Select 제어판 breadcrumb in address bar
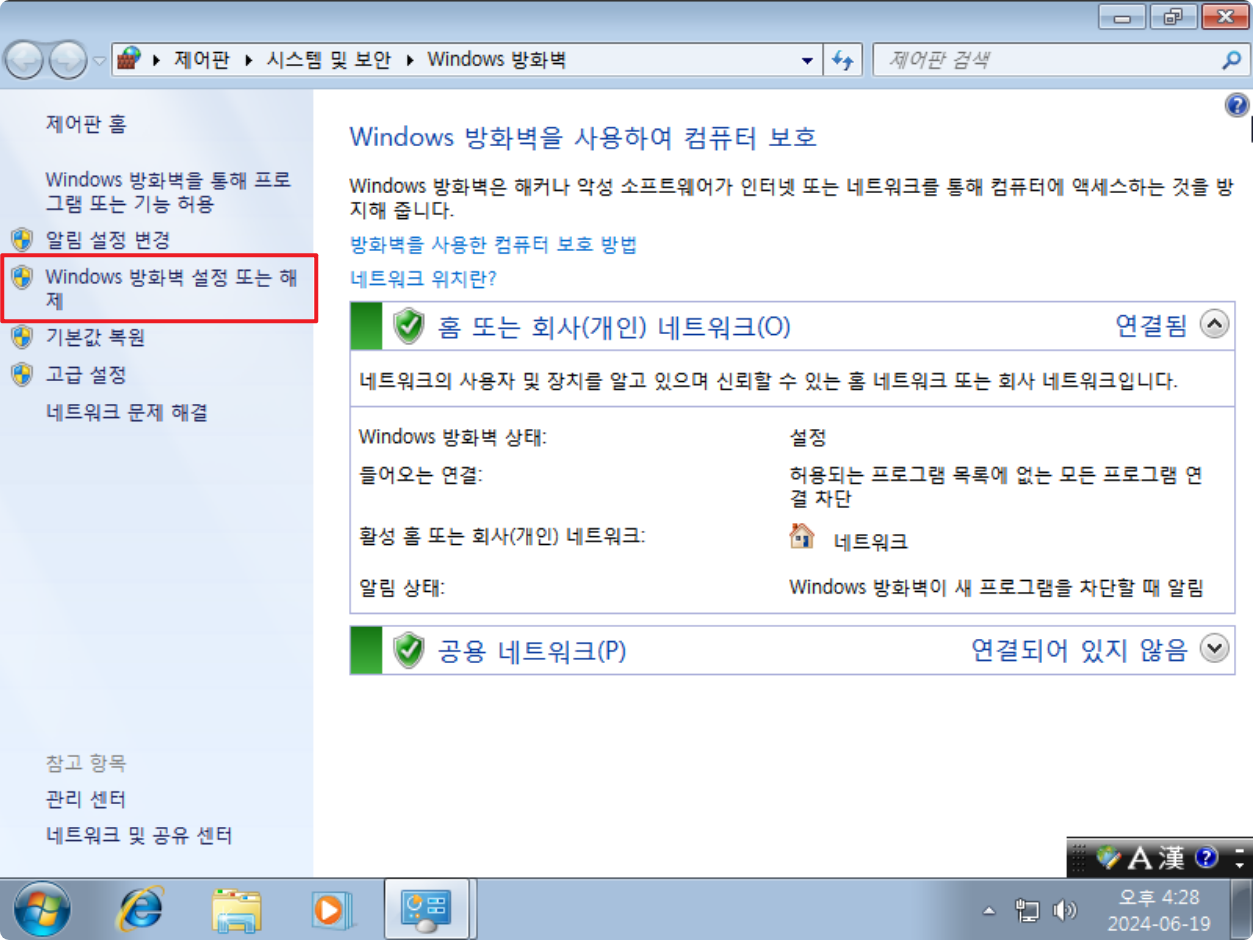The image size is (1253, 940). [201, 60]
